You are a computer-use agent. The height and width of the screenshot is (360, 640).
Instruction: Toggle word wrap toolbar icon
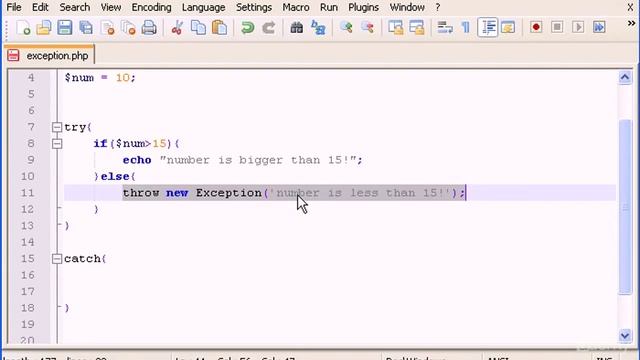(444, 28)
